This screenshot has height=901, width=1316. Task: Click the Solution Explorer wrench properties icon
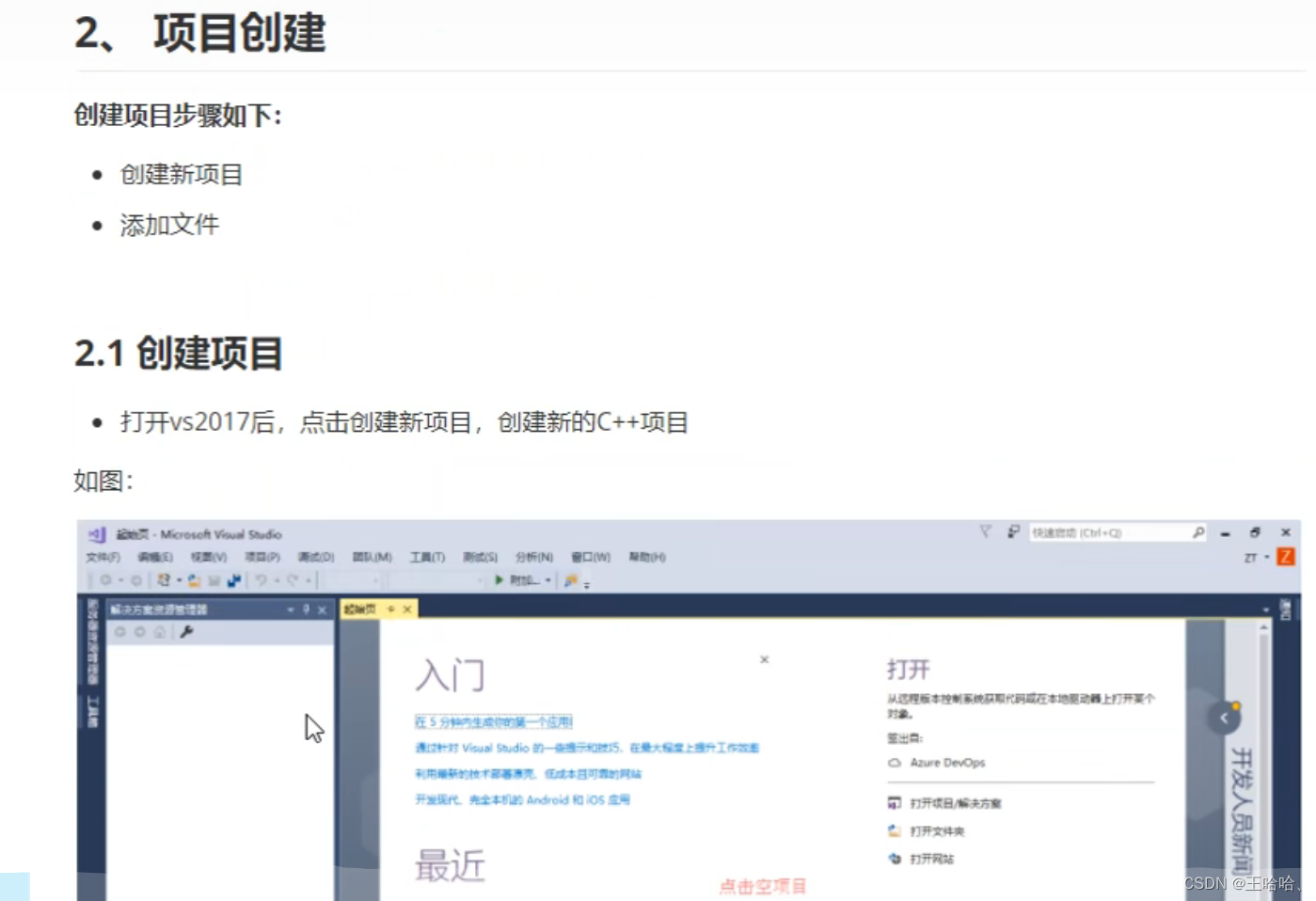186,632
